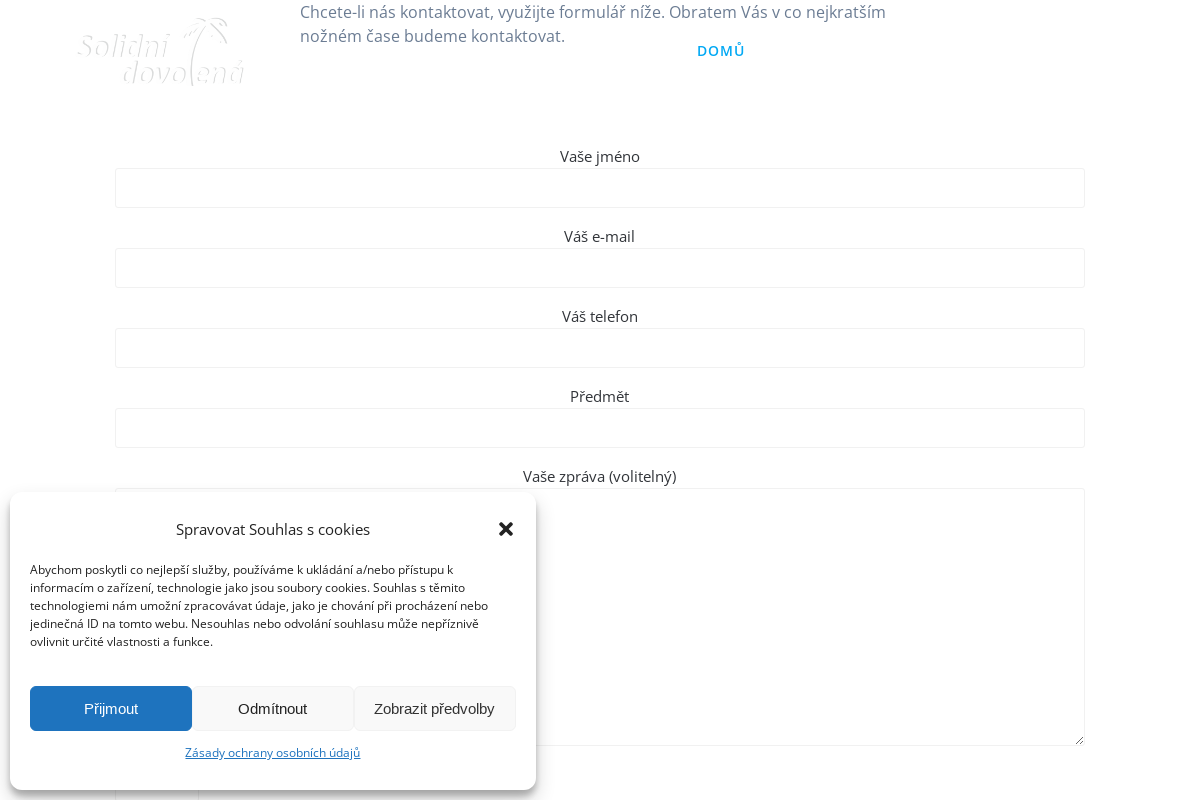Image resolution: width=1200 pixels, height=800 pixels.
Task: Close the cookie consent dialog
Action: point(506,529)
